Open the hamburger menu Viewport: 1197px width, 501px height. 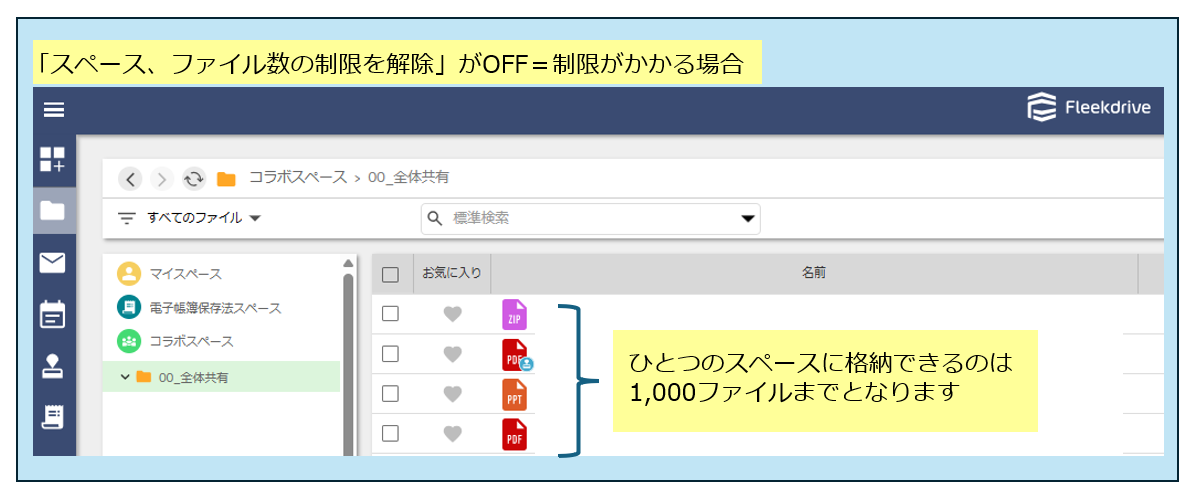point(54,110)
